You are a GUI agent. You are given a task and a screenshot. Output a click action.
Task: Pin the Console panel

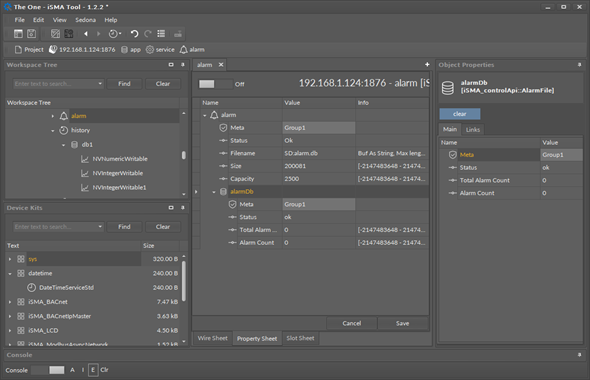[x=579, y=355]
